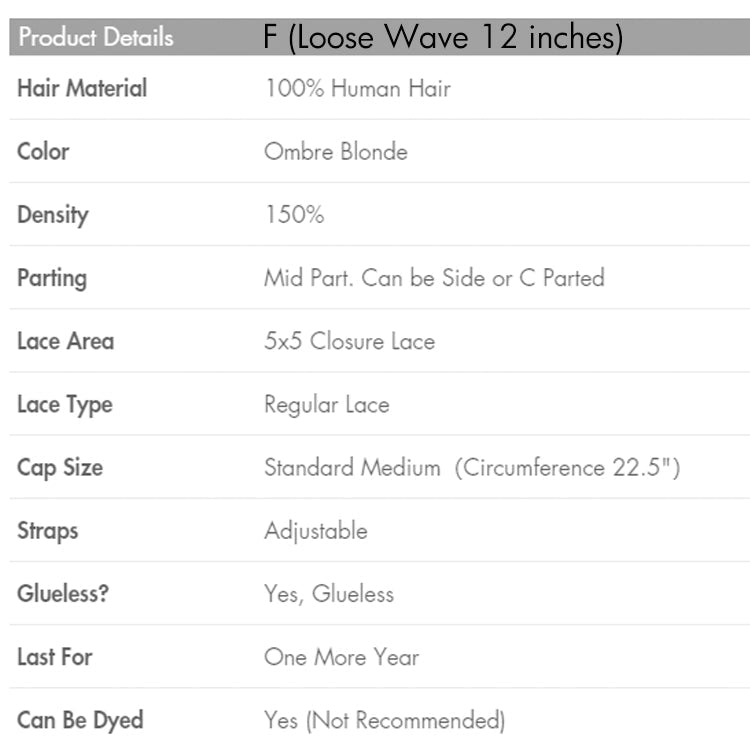The image size is (750, 750).
Task: Select the Cap Size row label
Action: [x=60, y=468]
